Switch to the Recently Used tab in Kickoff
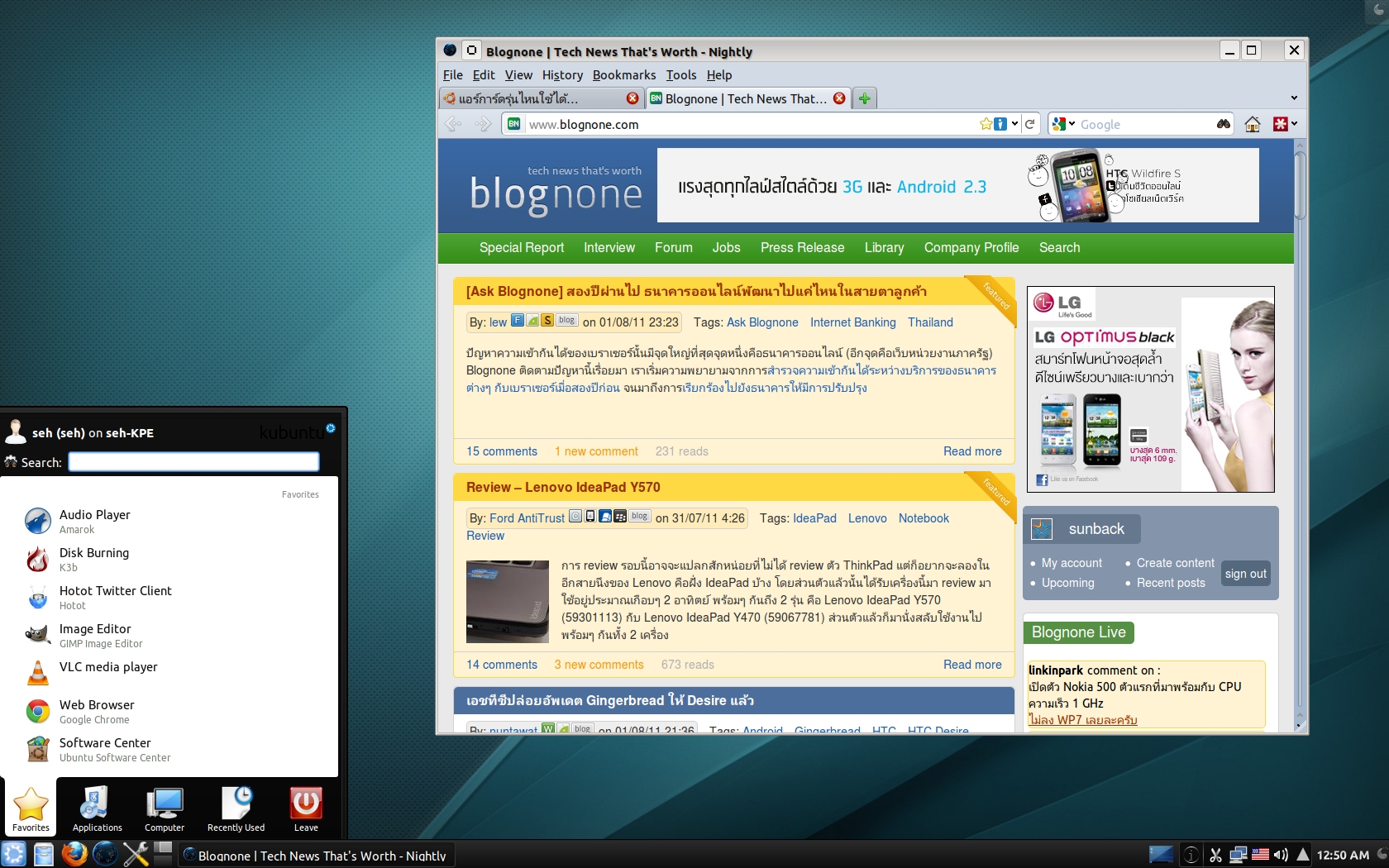 (x=236, y=808)
